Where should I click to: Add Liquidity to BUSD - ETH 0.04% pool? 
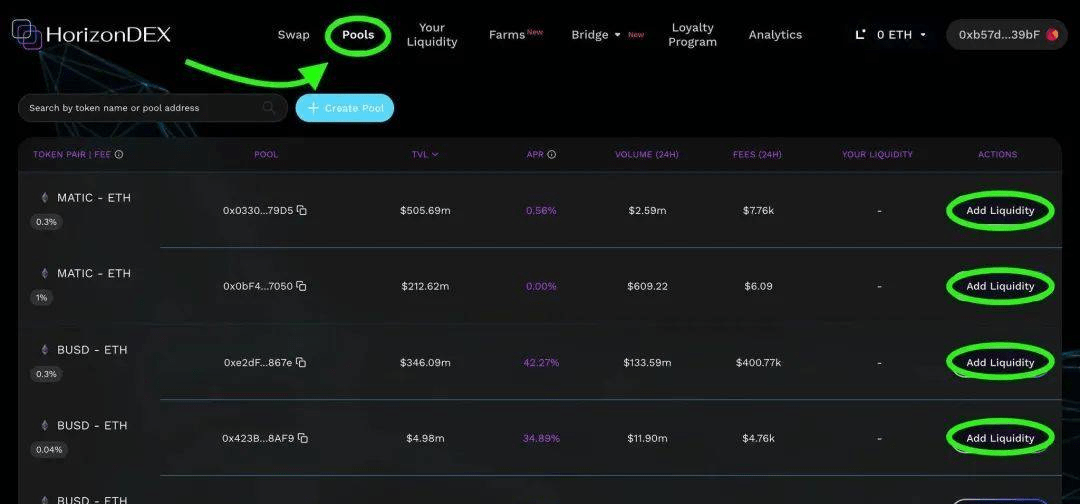(1000, 438)
